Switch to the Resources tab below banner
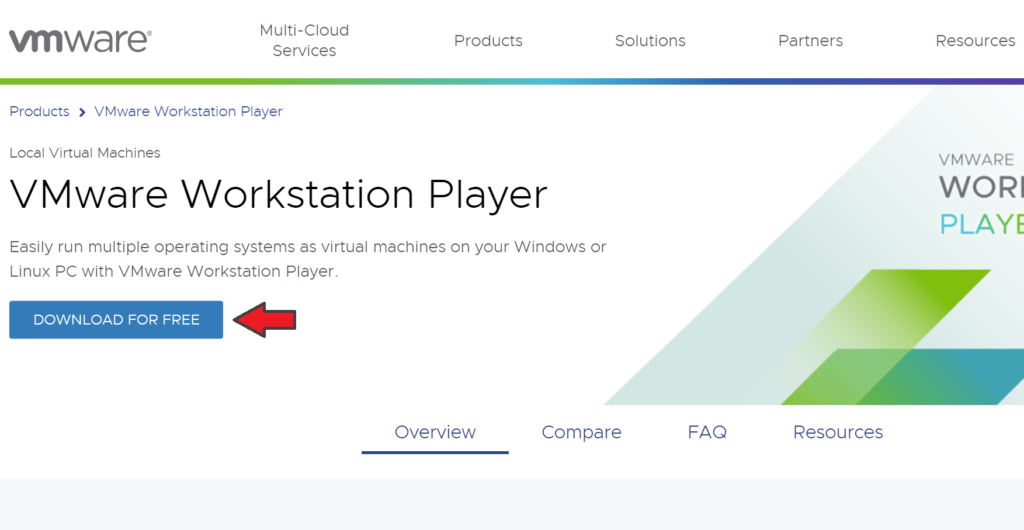This screenshot has width=1024, height=530. (838, 432)
